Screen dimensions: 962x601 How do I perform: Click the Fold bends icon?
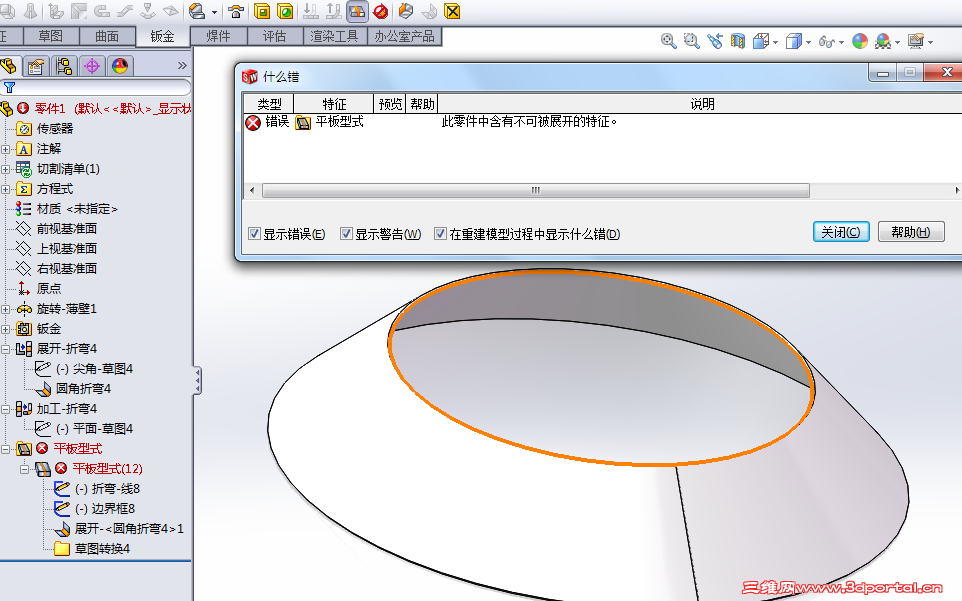(334, 11)
